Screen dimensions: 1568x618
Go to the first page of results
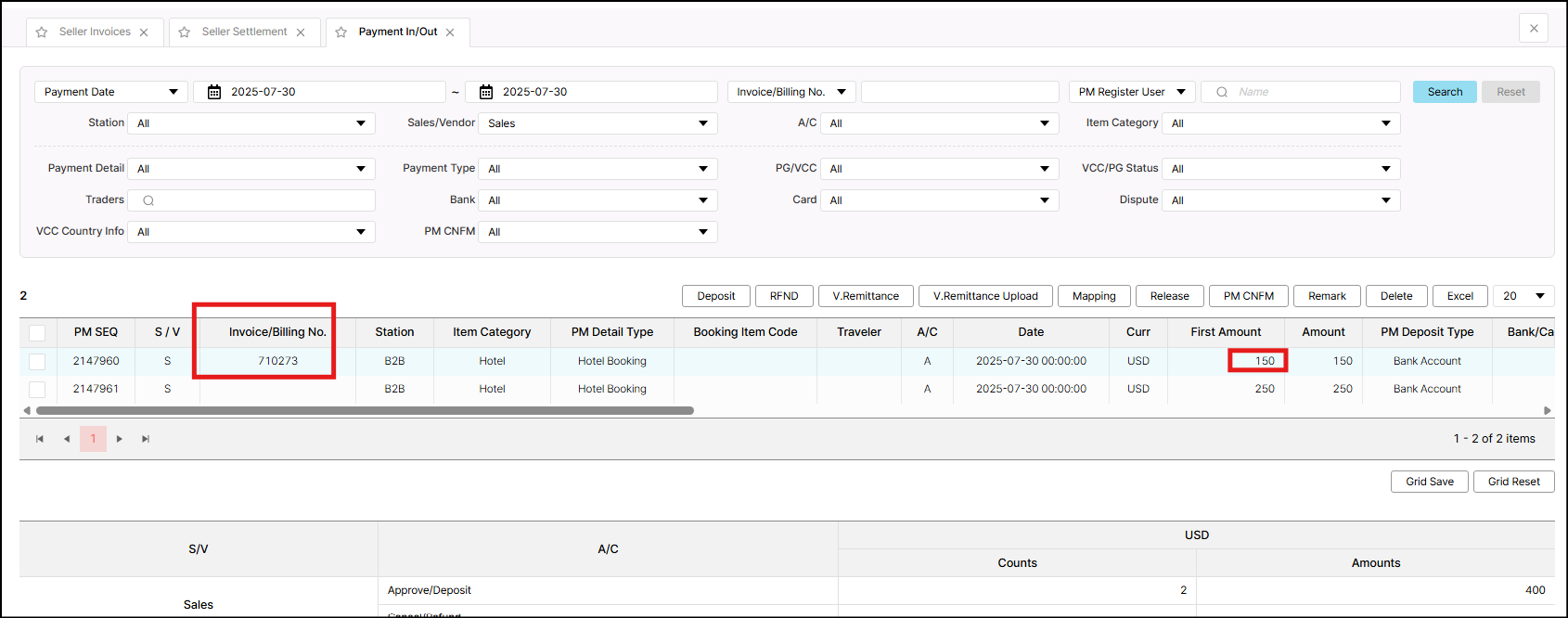40,439
